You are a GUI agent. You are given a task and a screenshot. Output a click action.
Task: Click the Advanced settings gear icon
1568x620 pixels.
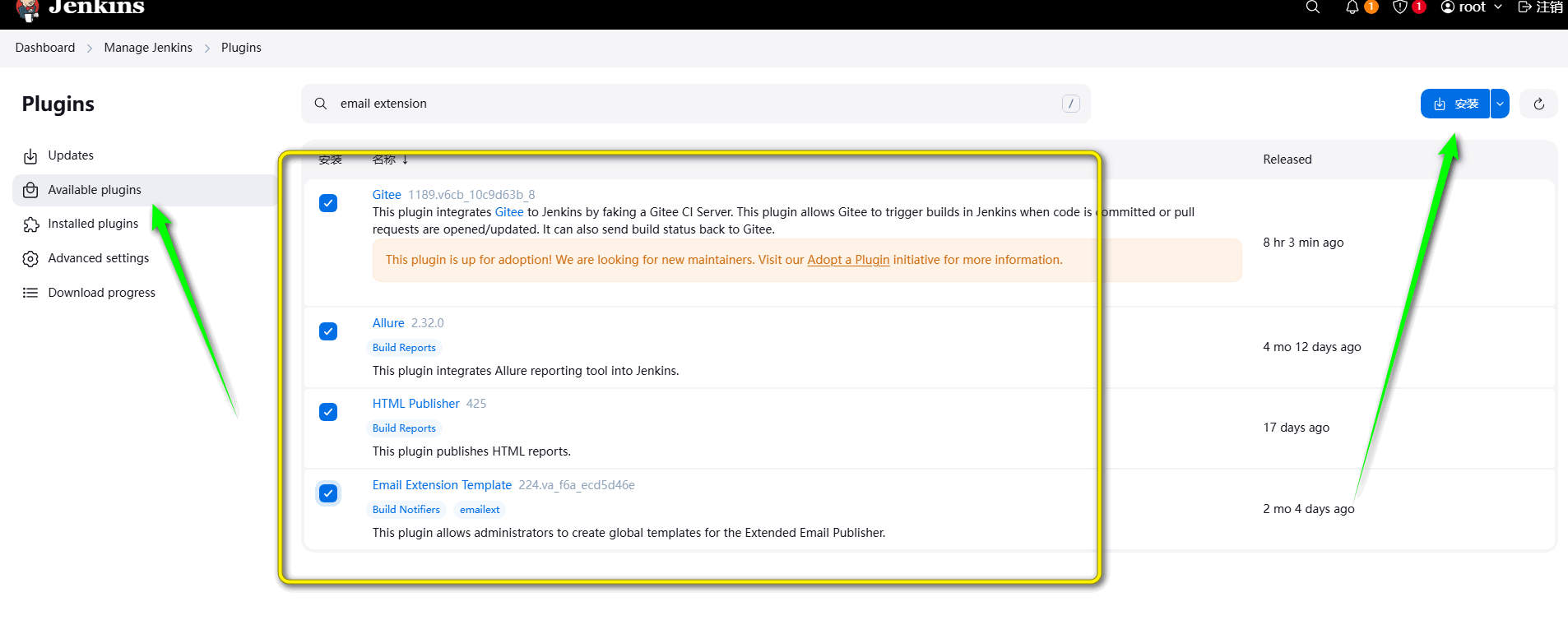click(x=30, y=259)
